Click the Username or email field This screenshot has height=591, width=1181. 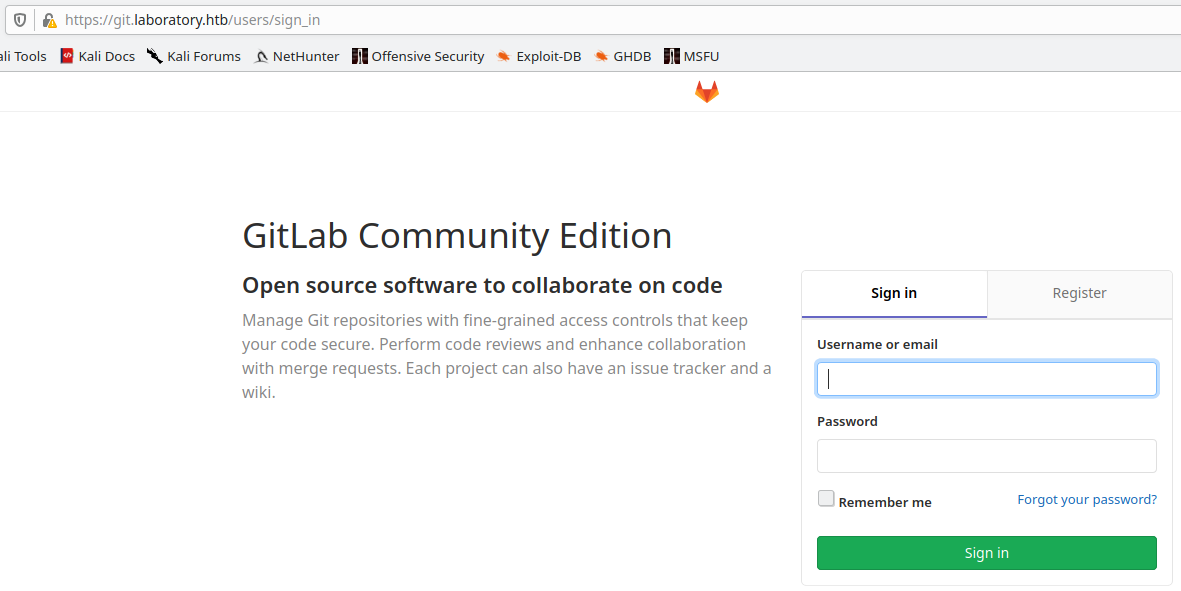tap(986, 378)
